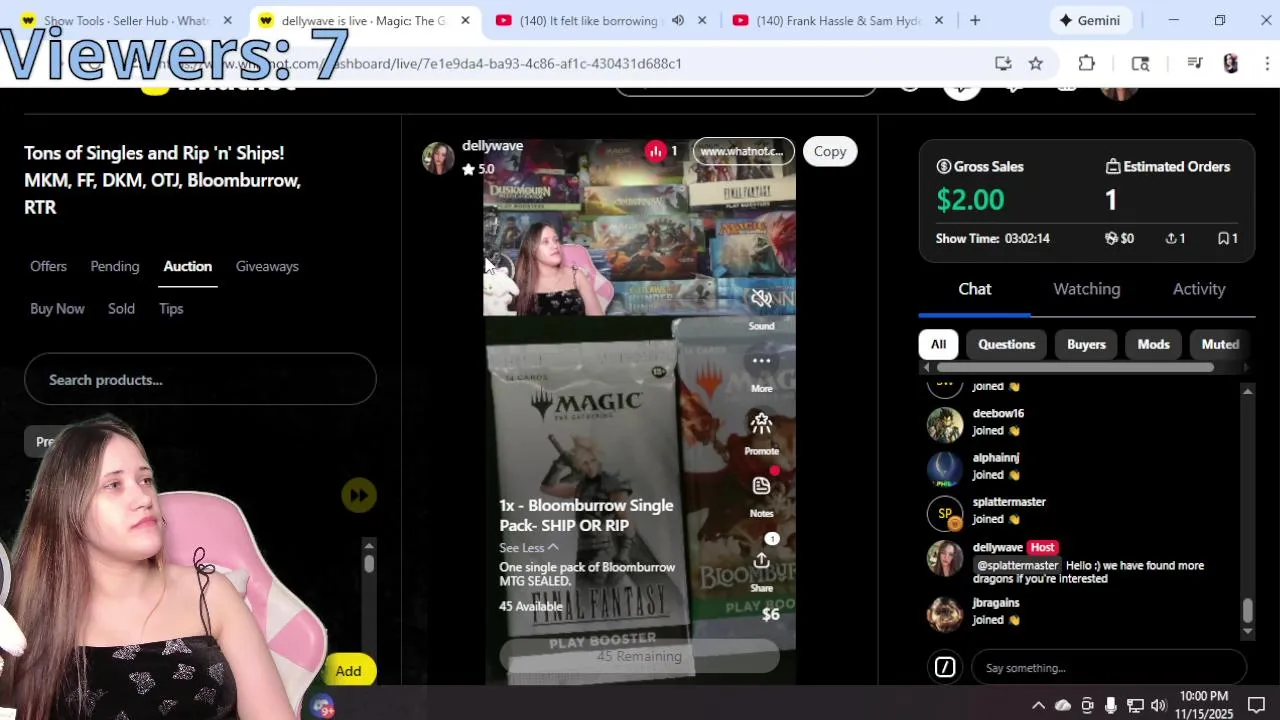1280x720 pixels.
Task: Switch to the Frank Hassle YouTube tab
Action: 838,20
